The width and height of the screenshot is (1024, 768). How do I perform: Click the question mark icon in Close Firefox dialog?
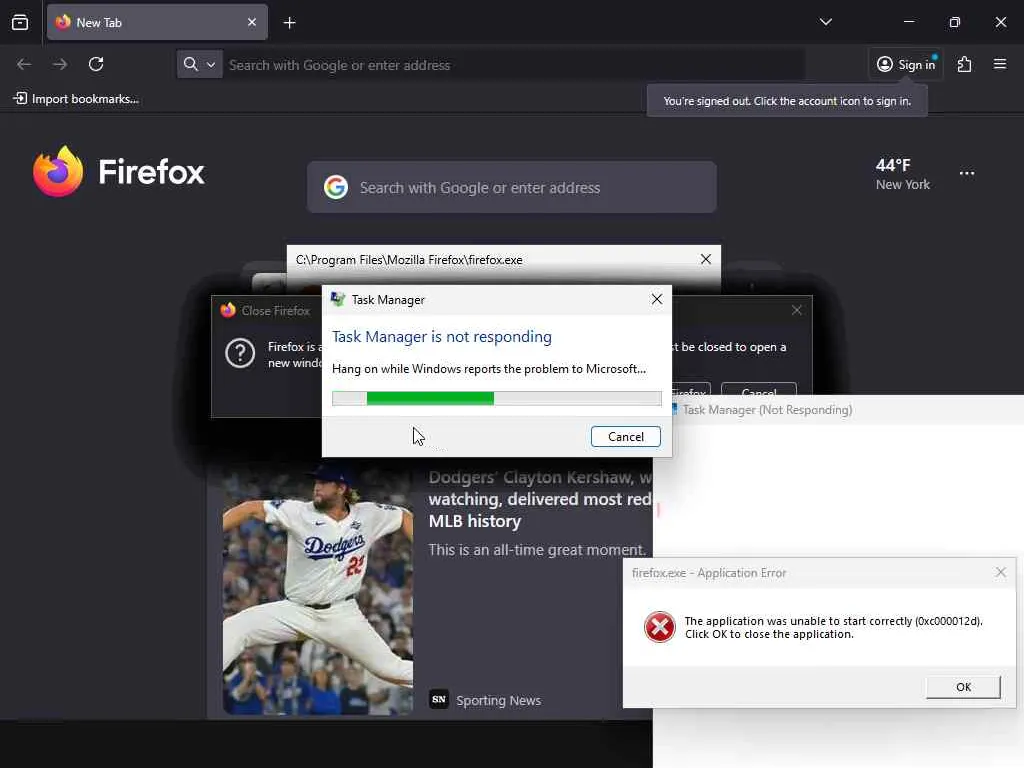240,353
